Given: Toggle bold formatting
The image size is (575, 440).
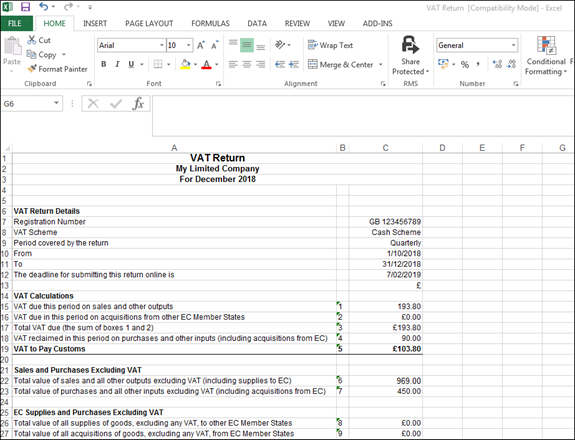Looking at the screenshot, I should point(104,65).
